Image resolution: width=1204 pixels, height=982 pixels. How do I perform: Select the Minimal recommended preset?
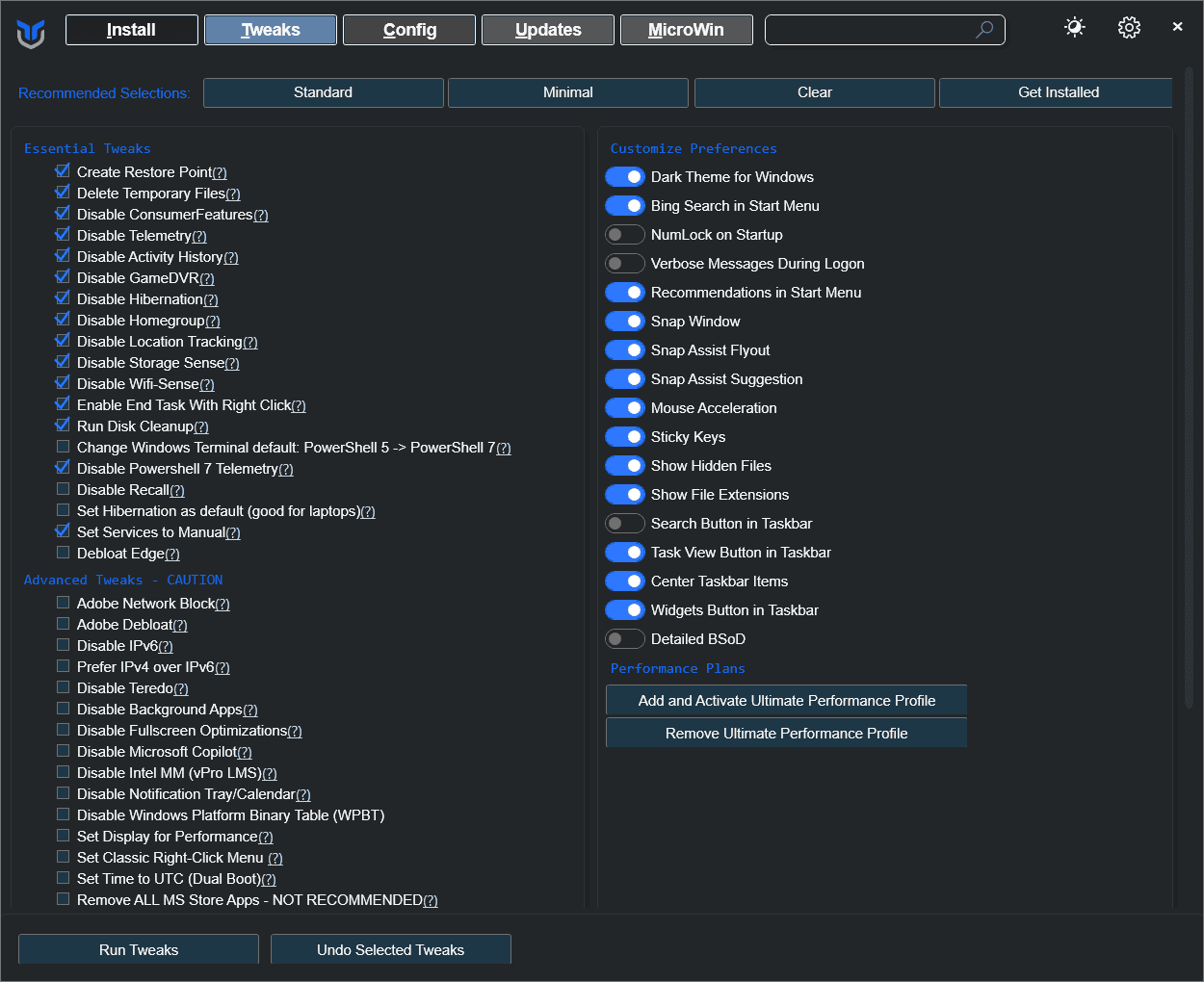(568, 92)
